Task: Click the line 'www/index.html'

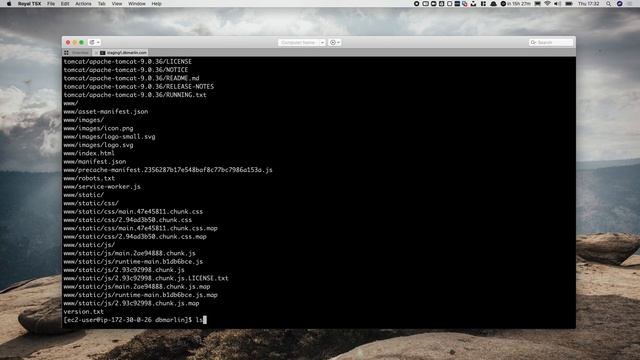Action: pyautogui.click(x=89, y=153)
